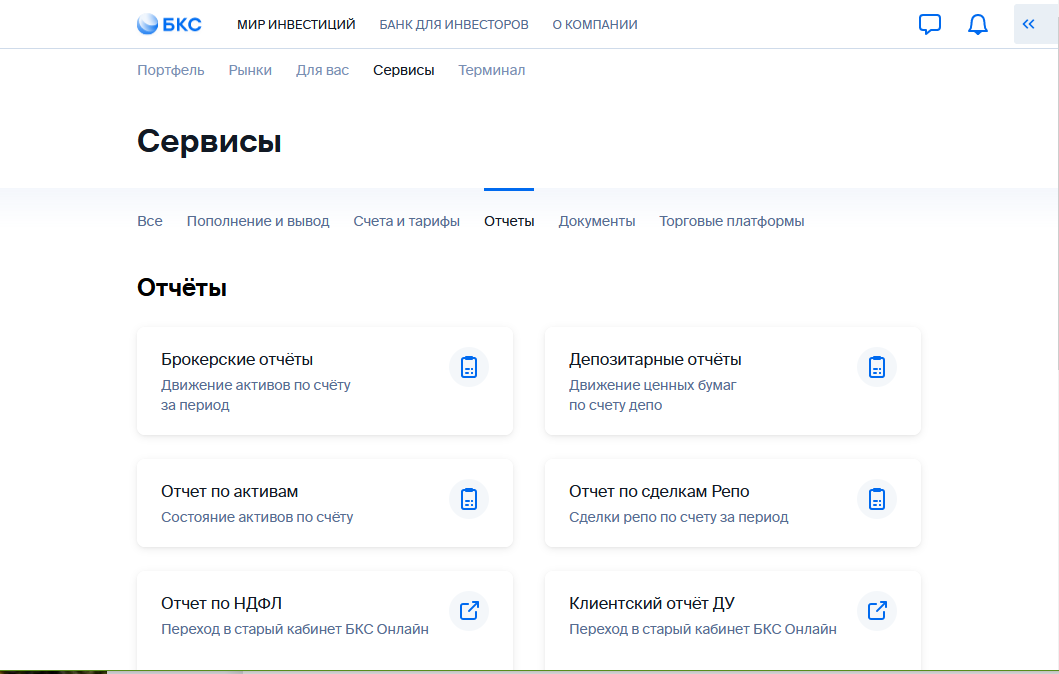Click the Repo deals report icon
The height and width of the screenshot is (674, 1059).
click(877, 498)
